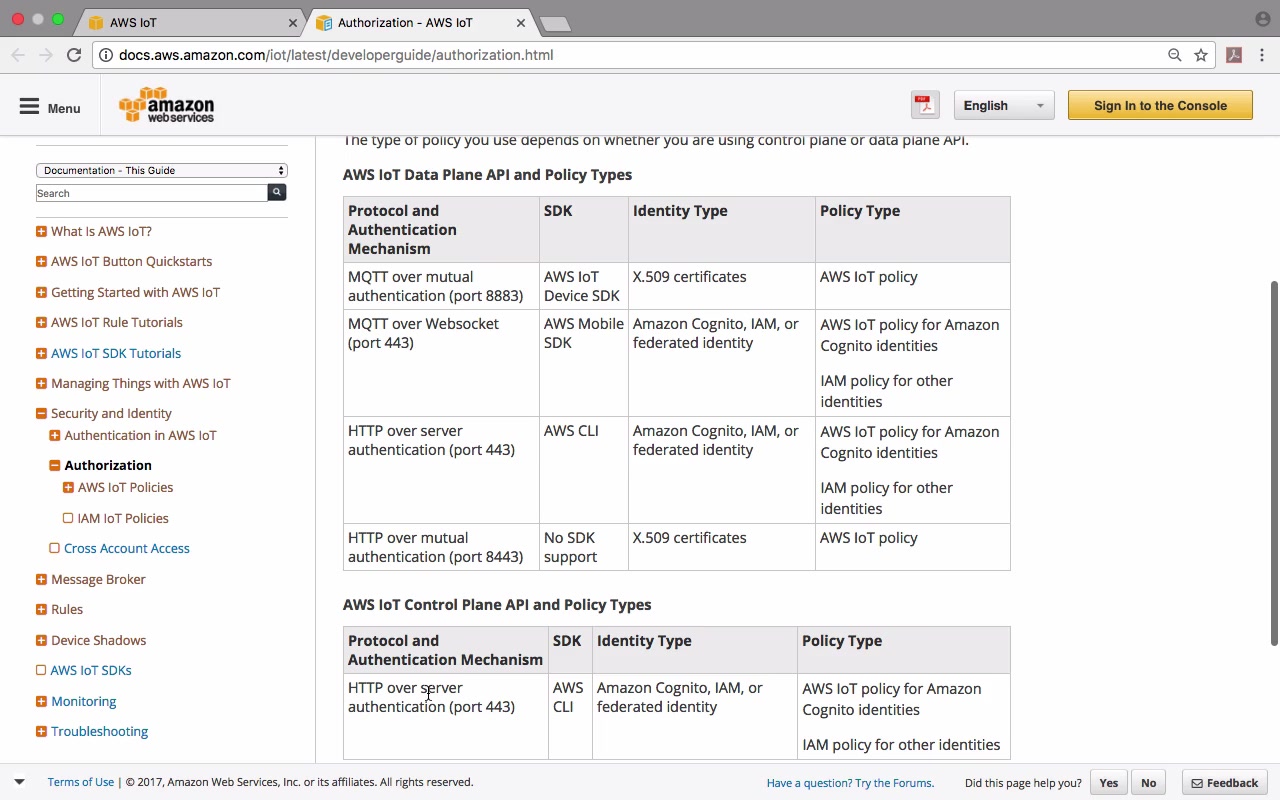Open the English language dropdown
The image size is (1280, 800).
pyautogui.click(x=1003, y=105)
